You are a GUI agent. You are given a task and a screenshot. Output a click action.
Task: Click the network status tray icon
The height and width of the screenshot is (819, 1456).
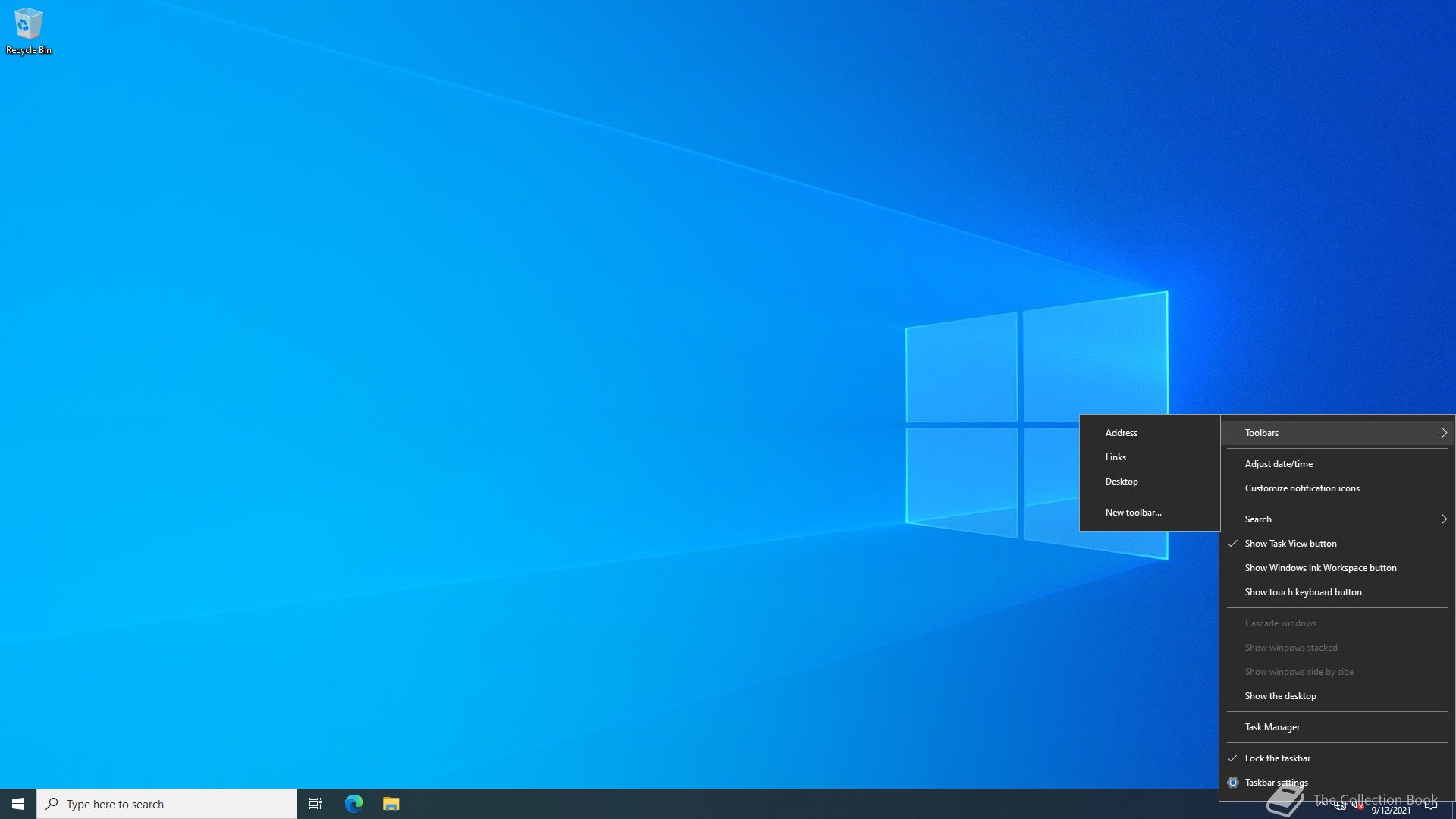[1340, 806]
